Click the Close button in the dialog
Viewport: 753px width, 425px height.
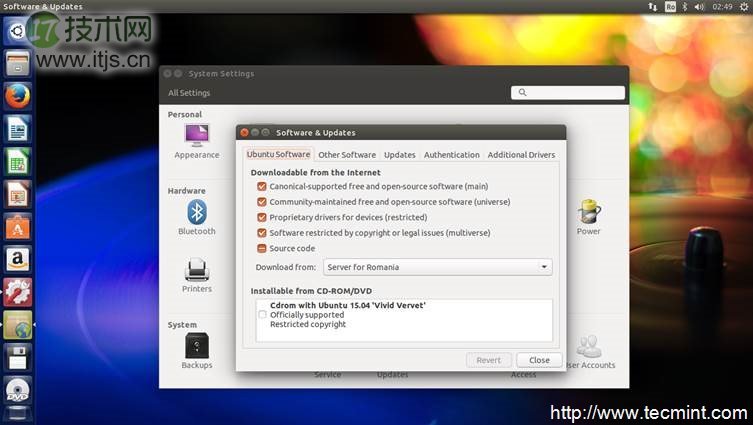point(539,360)
